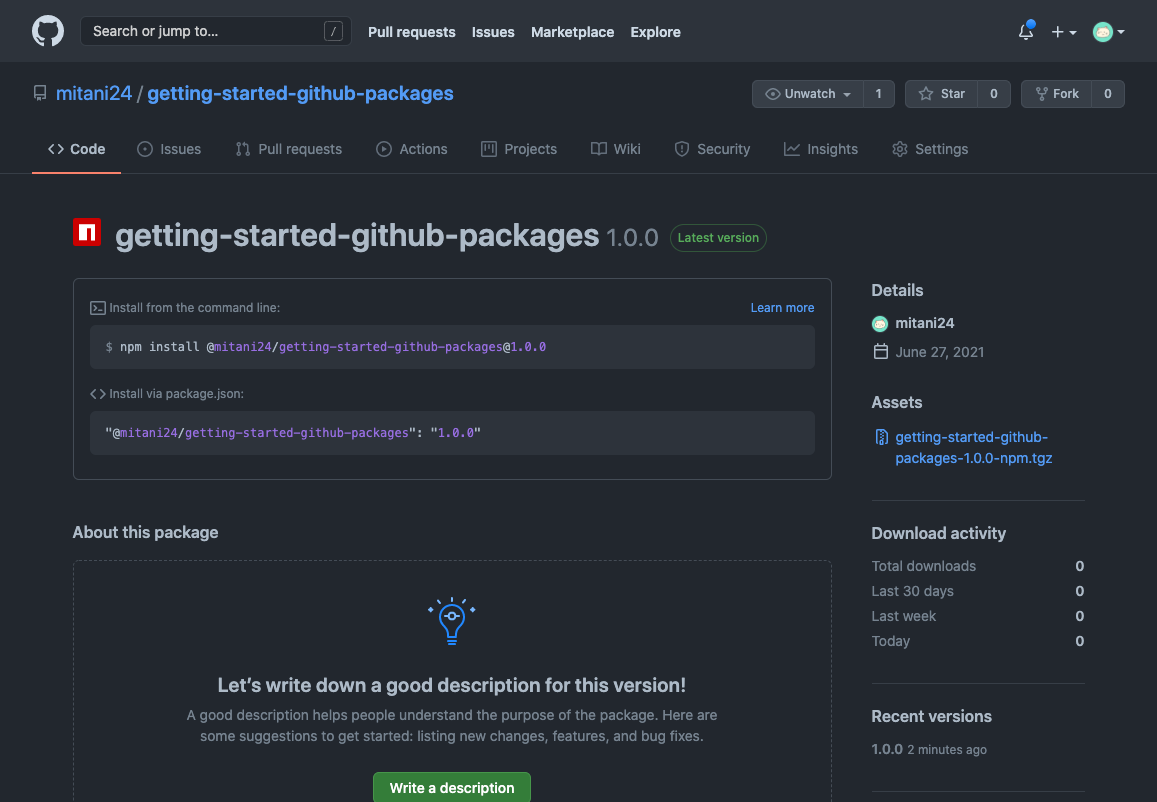Click the calendar icon next to June 27, 2021
1157x802 pixels.
[880, 351]
